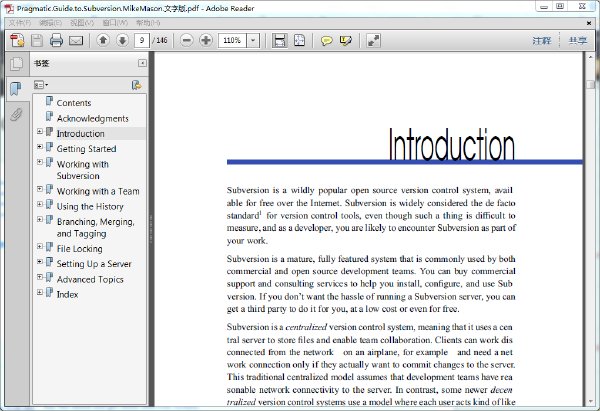The height and width of the screenshot is (411, 600).
Task: Open the 共享 share pane
Action: coord(577,40)
